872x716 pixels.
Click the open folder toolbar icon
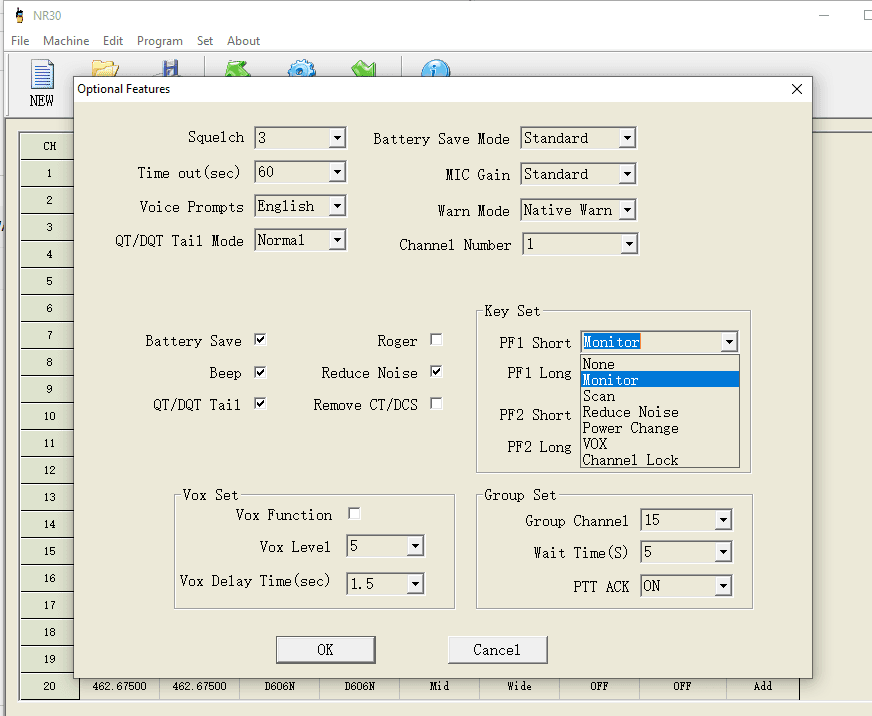[105, 68]
